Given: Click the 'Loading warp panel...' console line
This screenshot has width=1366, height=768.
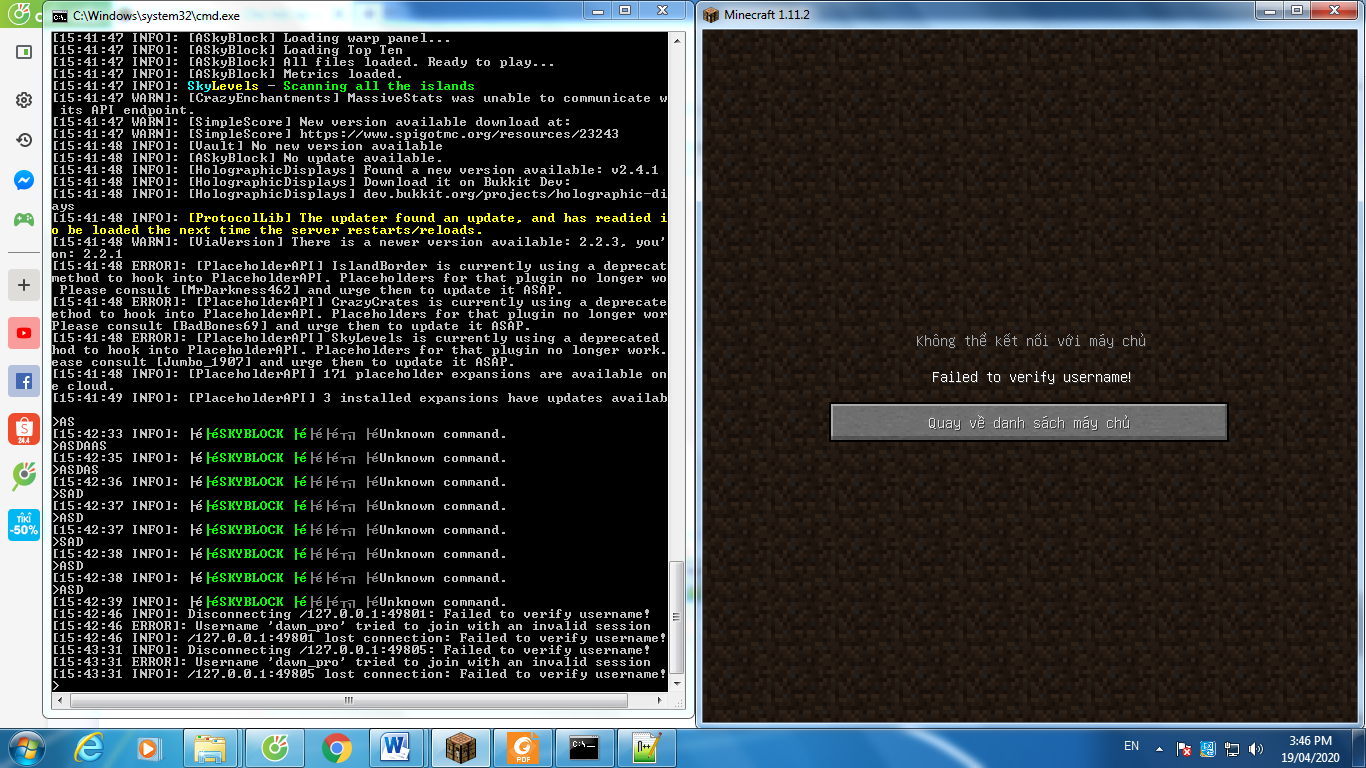Looking at the screenshot, I should (x=251, y=38).
